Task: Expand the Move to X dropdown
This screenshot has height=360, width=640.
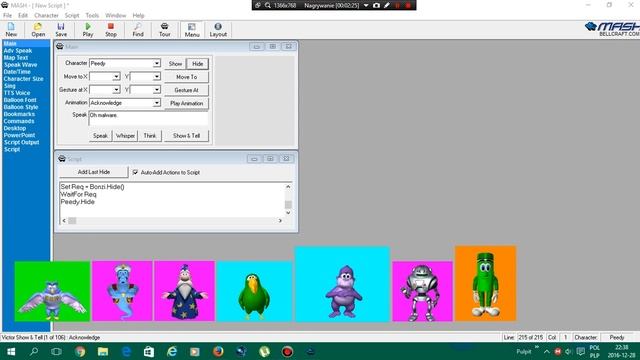Action: coord(116,76)
